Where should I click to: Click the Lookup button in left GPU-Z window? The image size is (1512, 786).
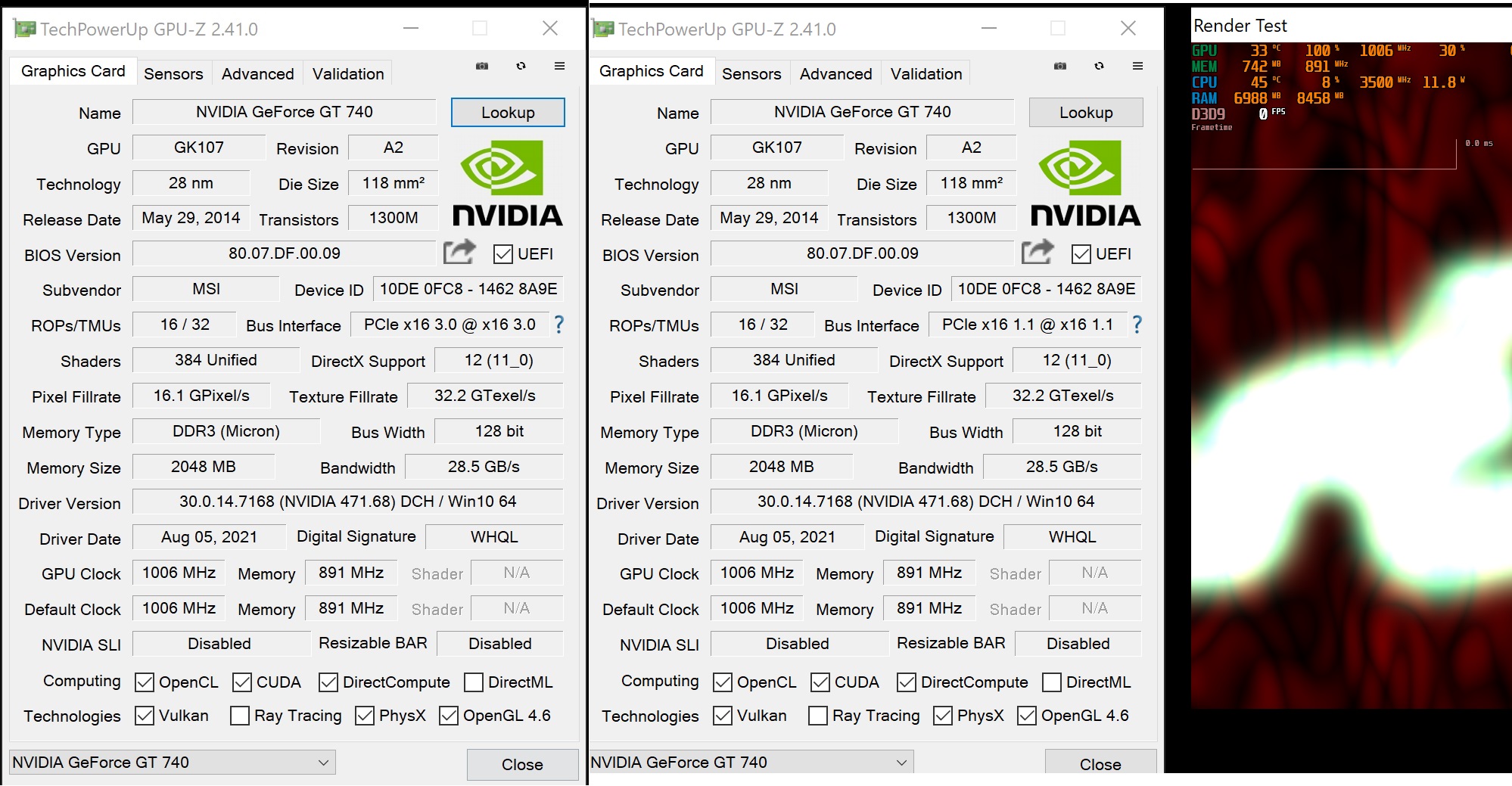(x=508, y=113)
